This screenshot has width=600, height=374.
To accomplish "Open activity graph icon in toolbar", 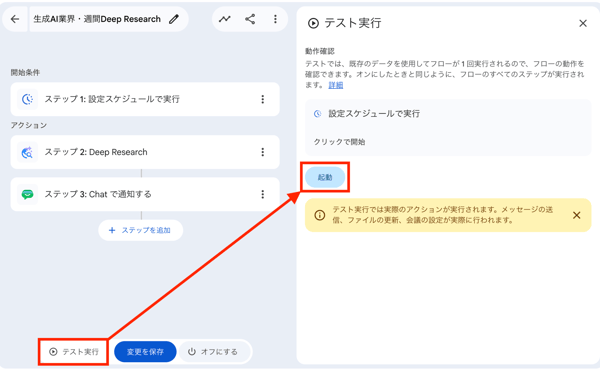I will (x=225, y=19).
